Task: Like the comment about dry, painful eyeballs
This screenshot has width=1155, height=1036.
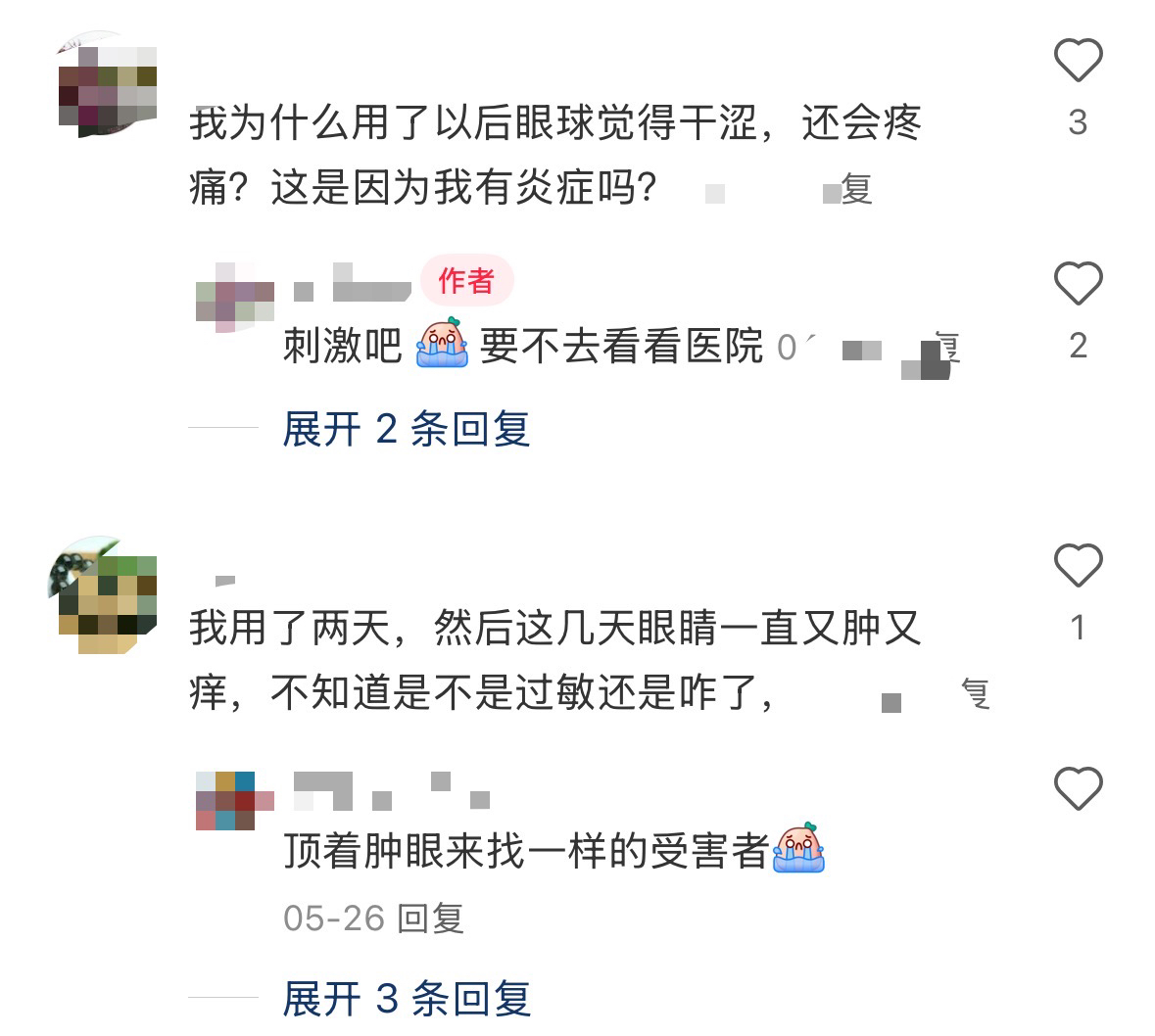Action: coord(1078,60)
